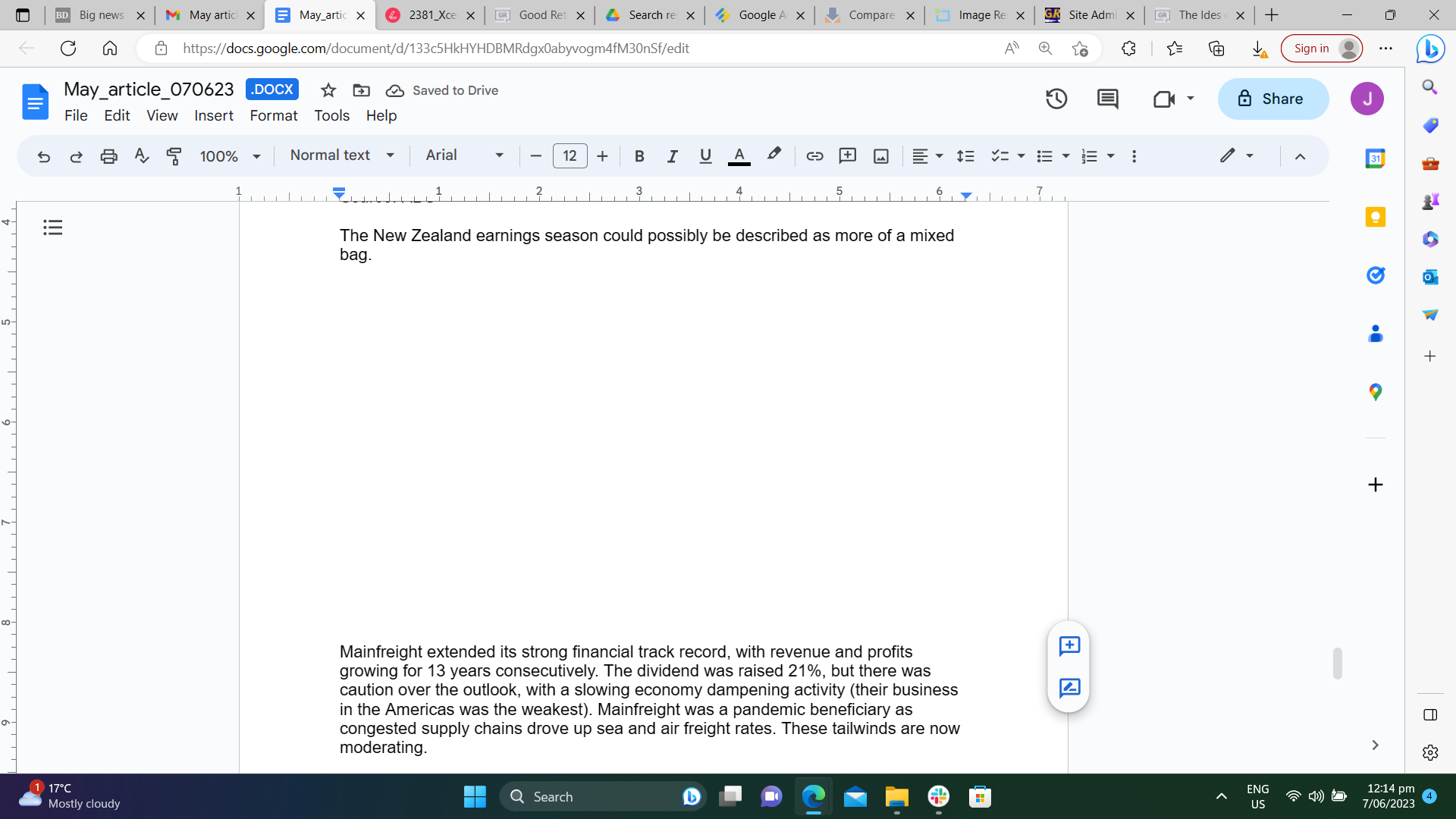Open the document outline icon

52,227
